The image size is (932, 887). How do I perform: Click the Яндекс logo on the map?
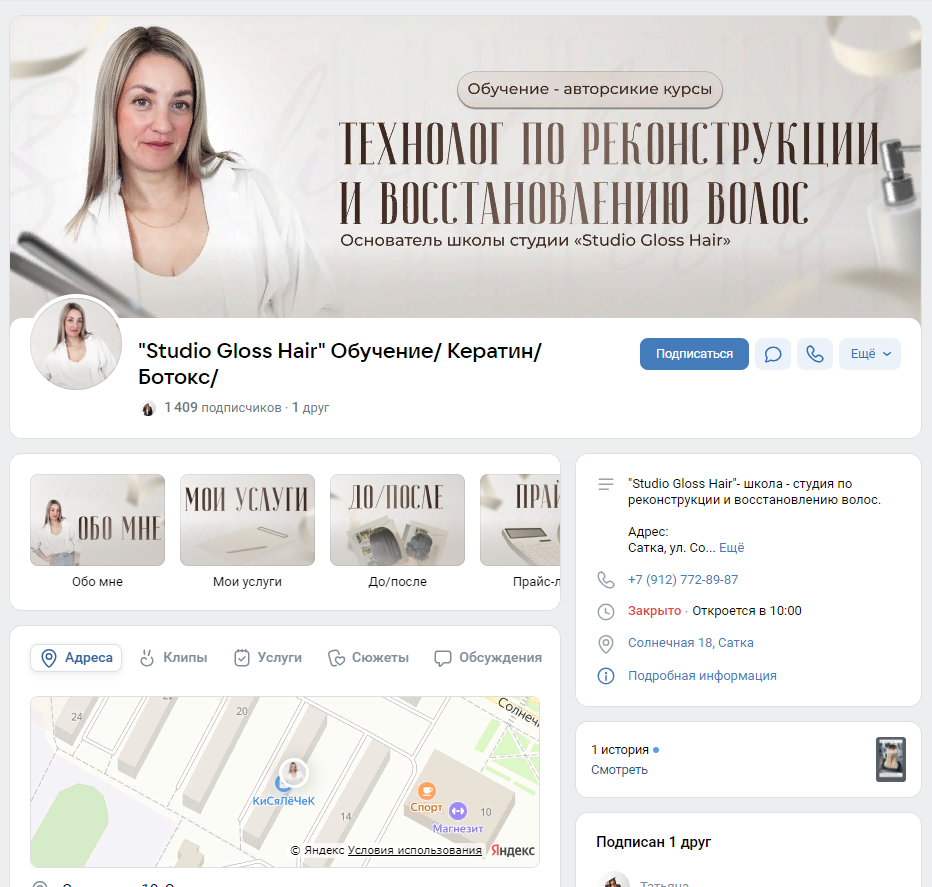[512, 851]
